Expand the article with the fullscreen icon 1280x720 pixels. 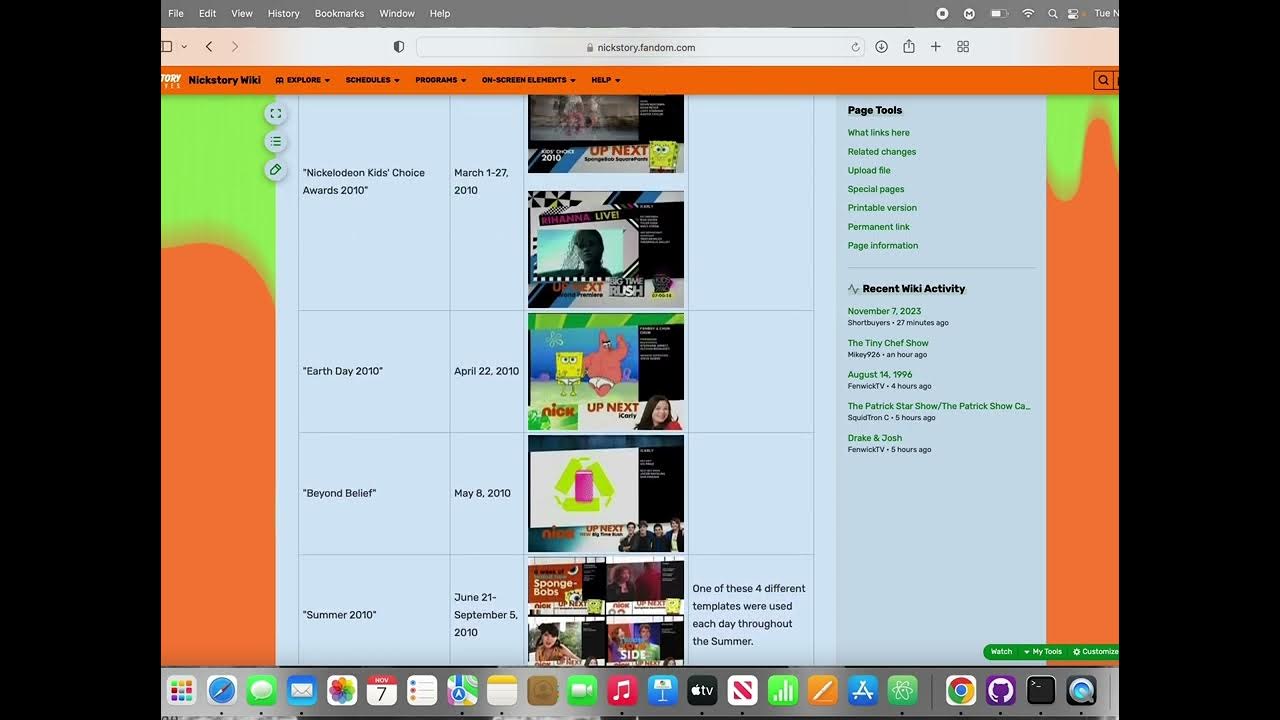click(275, 114)
